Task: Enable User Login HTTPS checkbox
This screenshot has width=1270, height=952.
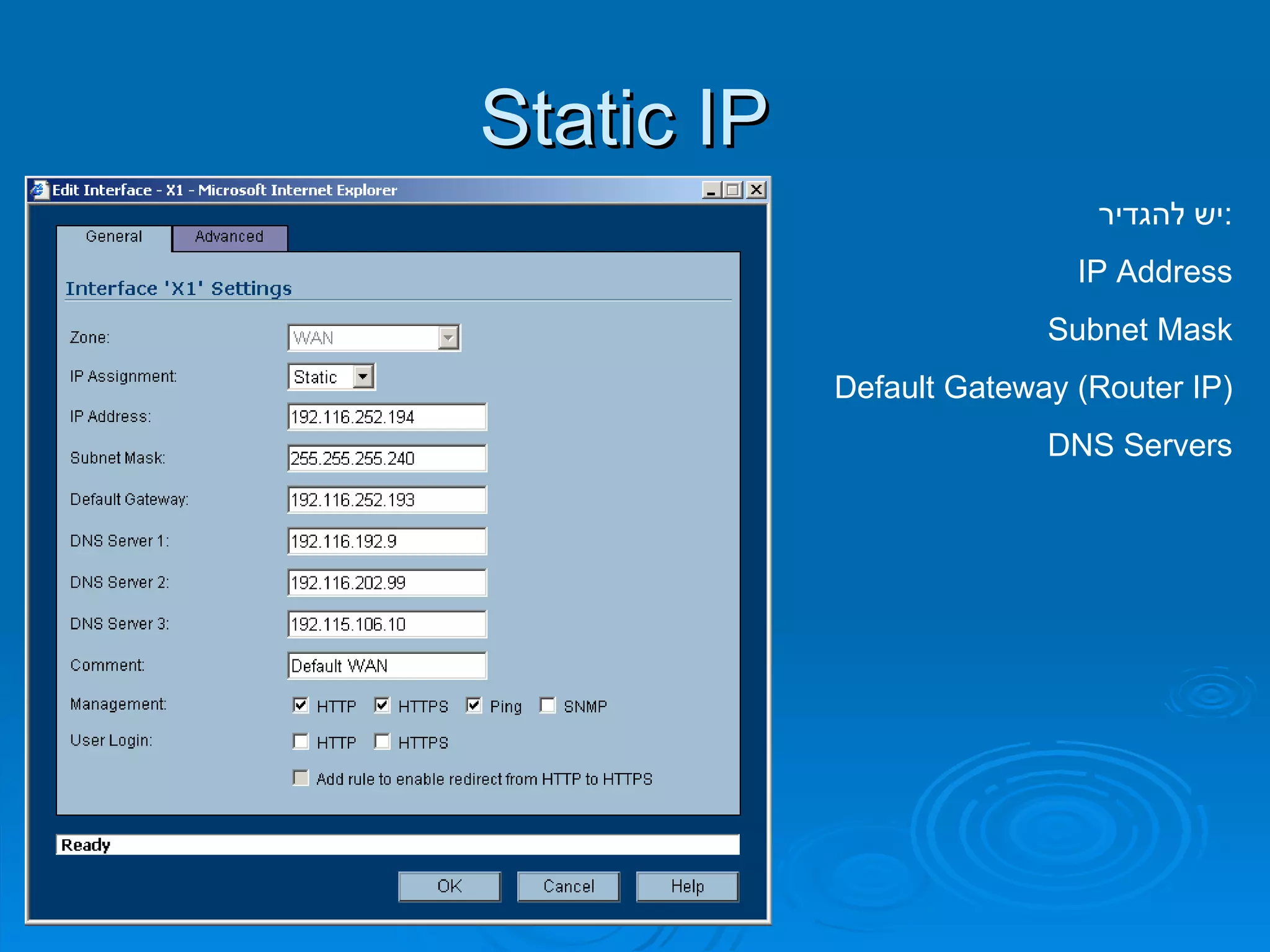Action: point(382,741)
